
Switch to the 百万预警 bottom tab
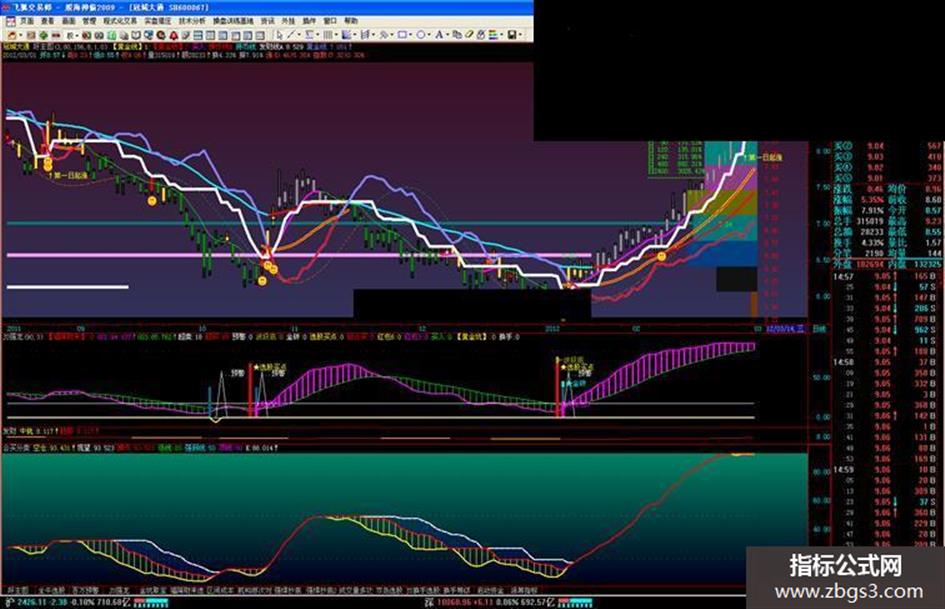[86, 590]
